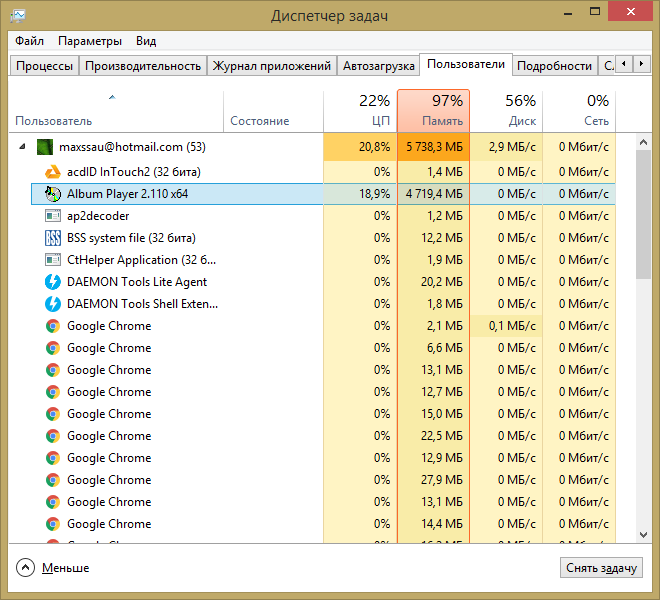Click the vertical scrollbar thumb
The width and height of the screenshot is (660, 600).
pos(643,214)
